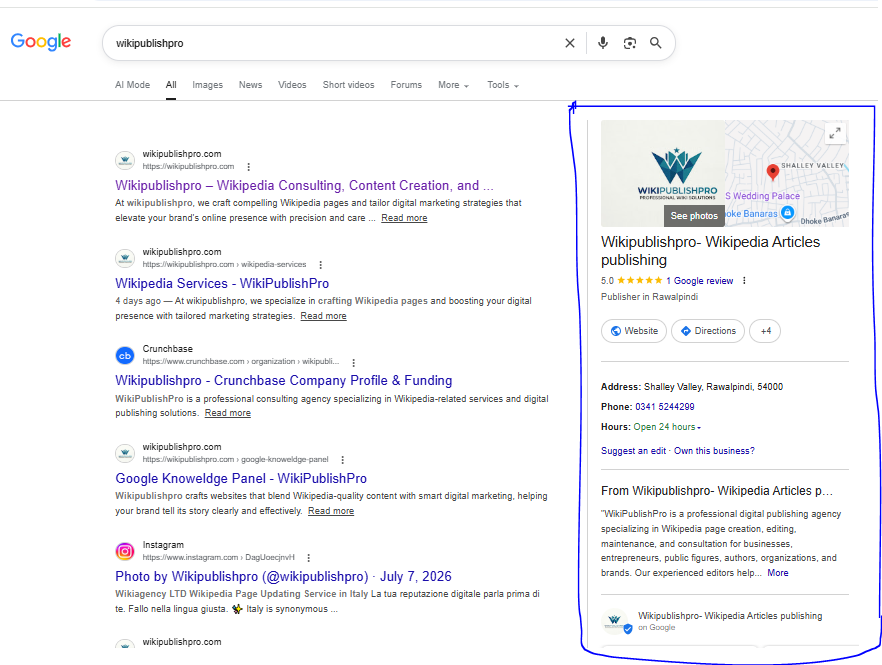Click the Website button in panel
The image size is (882, 665).
(634, 331)
